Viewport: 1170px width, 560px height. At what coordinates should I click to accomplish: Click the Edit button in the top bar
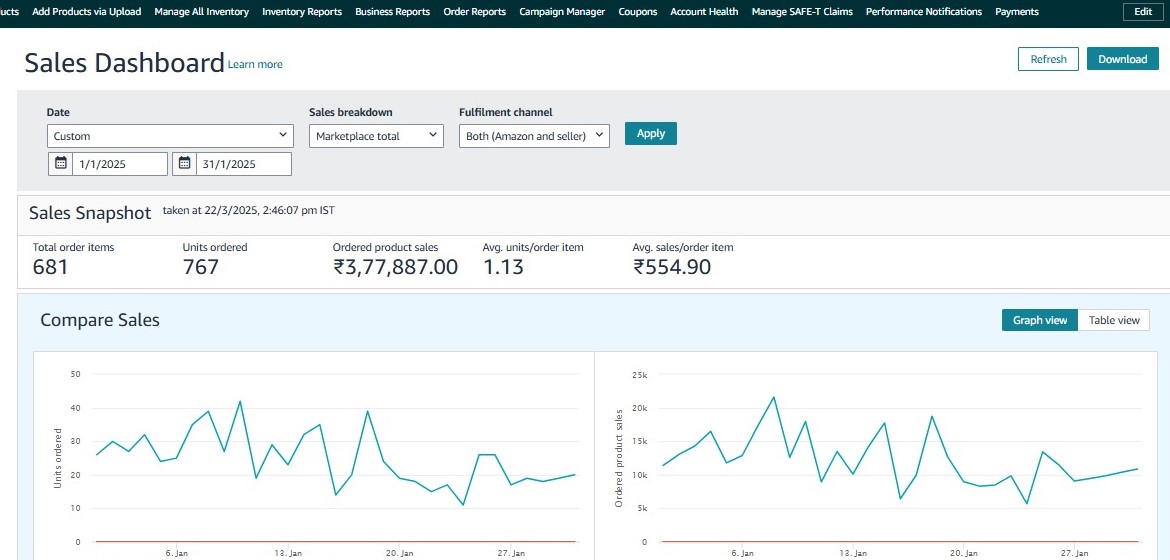click(1143, 12)
